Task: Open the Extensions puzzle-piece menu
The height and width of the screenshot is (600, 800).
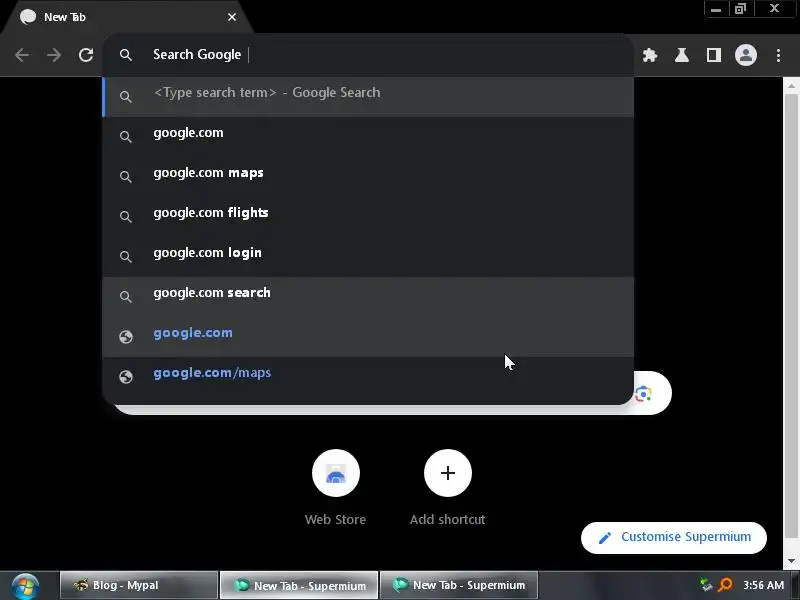Action: (x=649, y=55)
